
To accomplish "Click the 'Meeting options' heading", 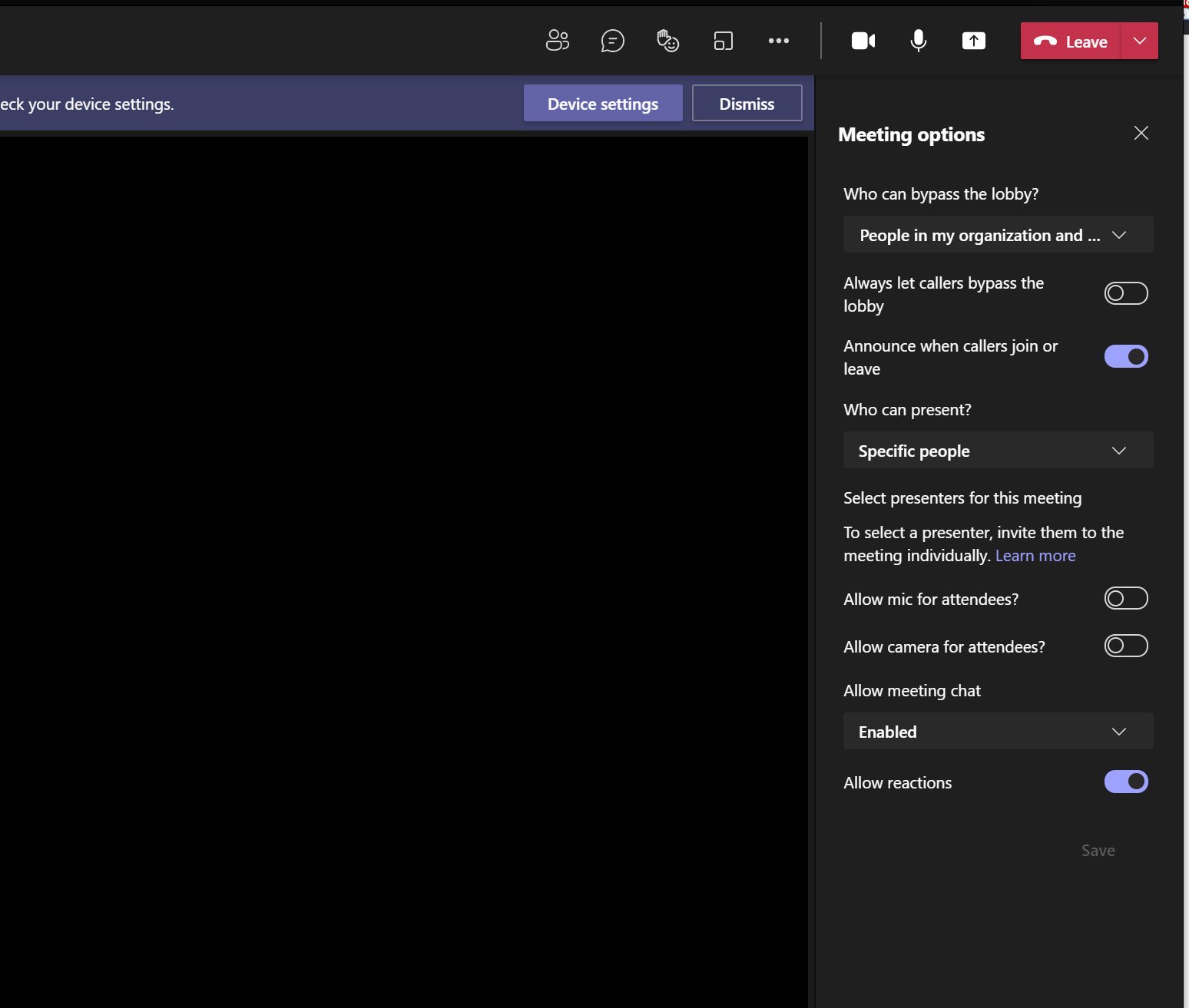I will coord(911,134).
